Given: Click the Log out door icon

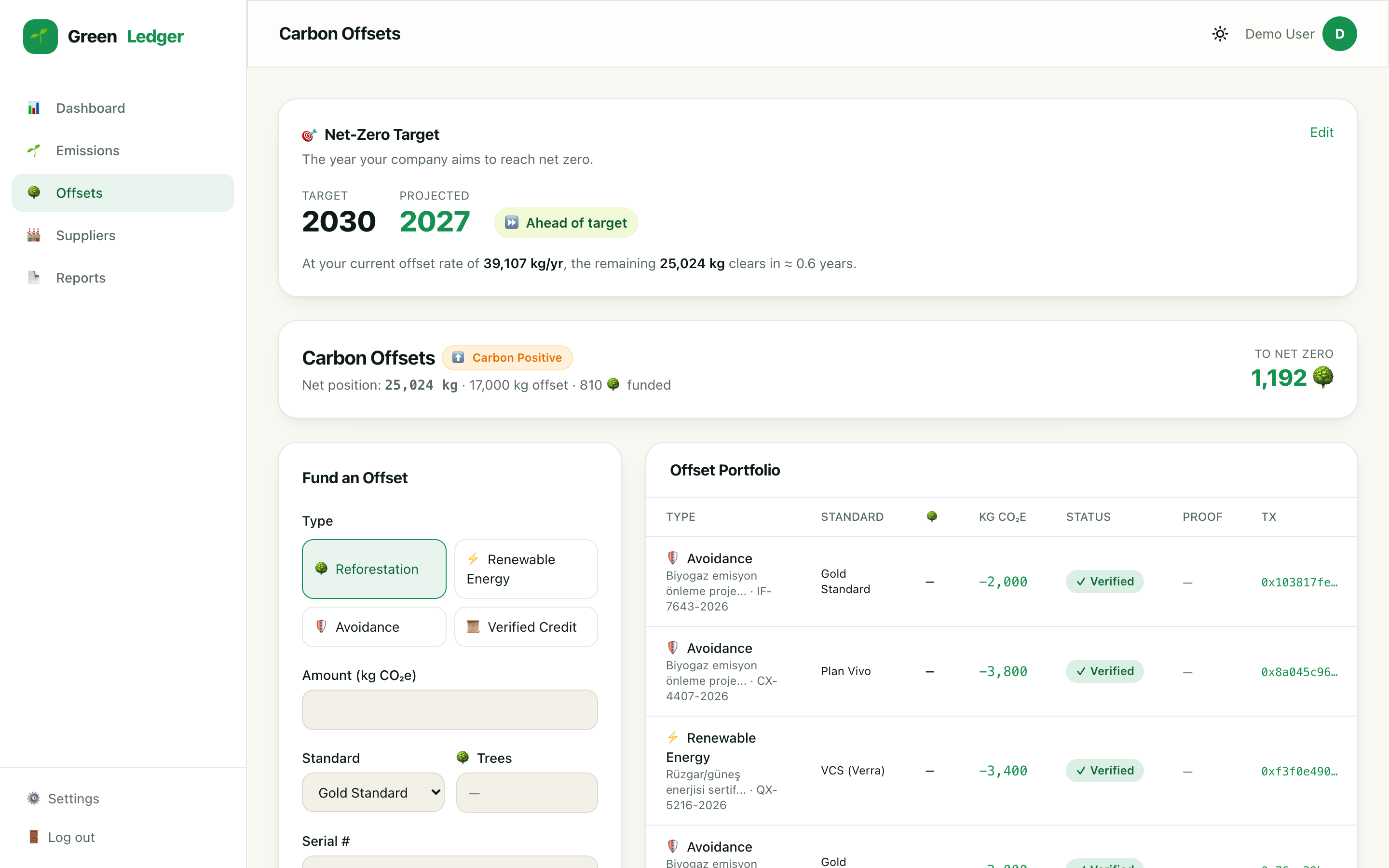Looking at the screenshot, I should 34,837.
